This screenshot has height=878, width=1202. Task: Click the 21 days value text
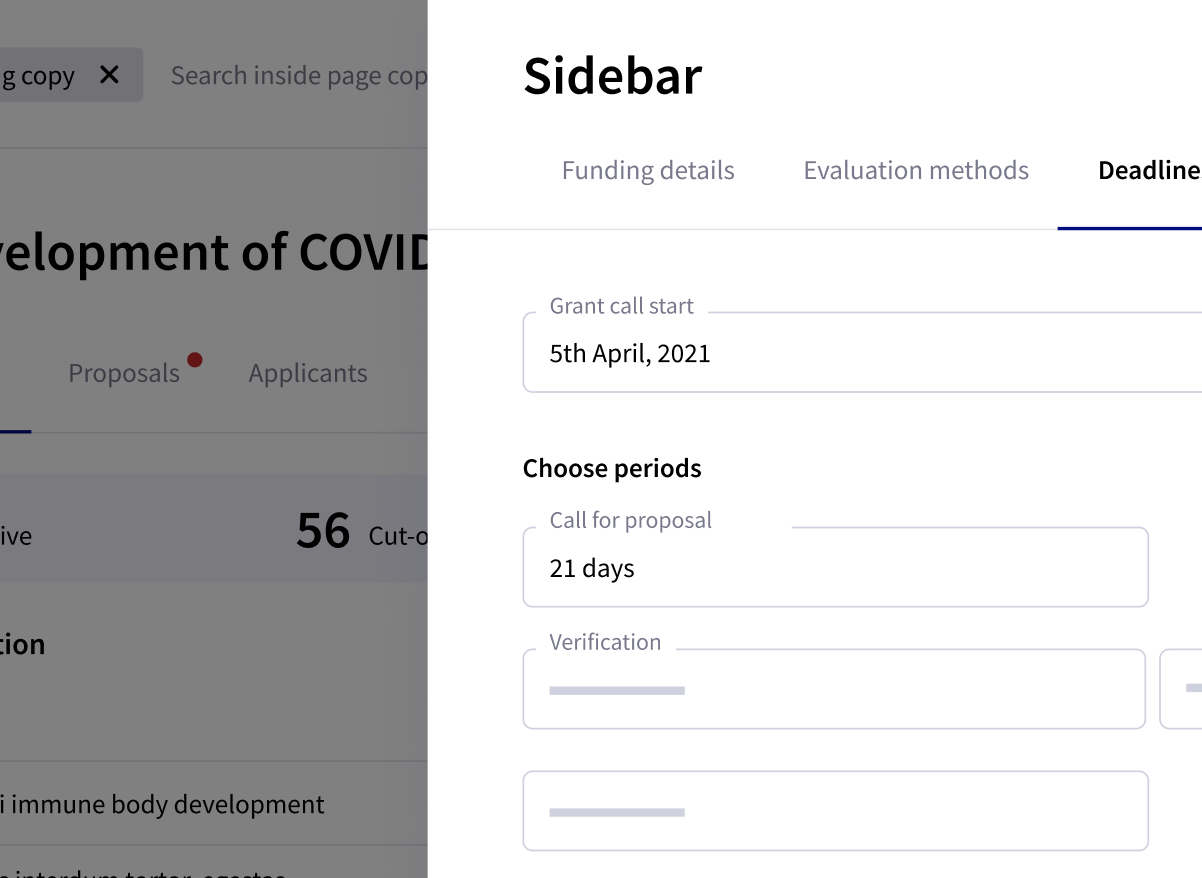tap(592, 569)
